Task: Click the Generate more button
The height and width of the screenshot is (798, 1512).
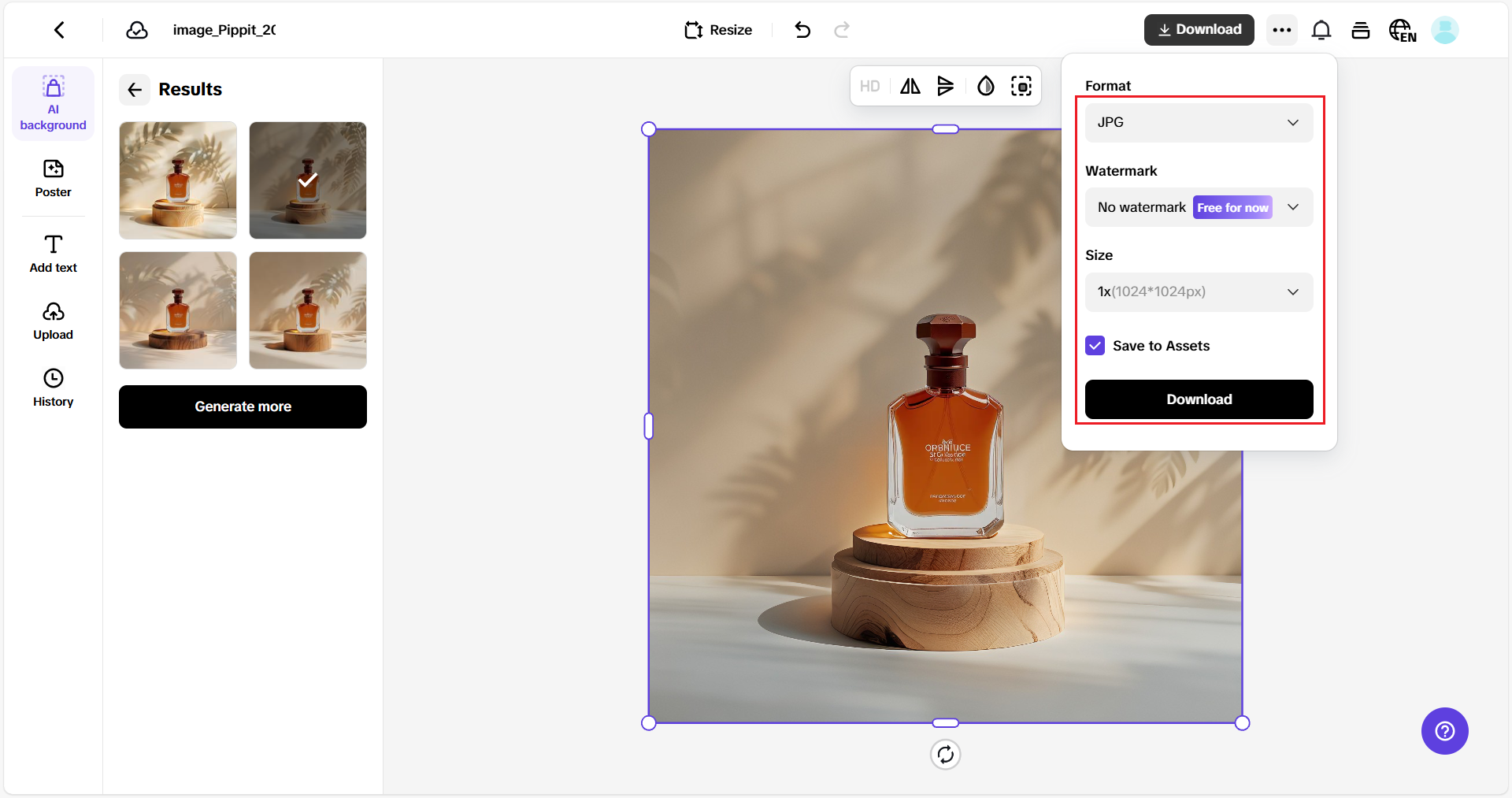Action: [243, 406]
